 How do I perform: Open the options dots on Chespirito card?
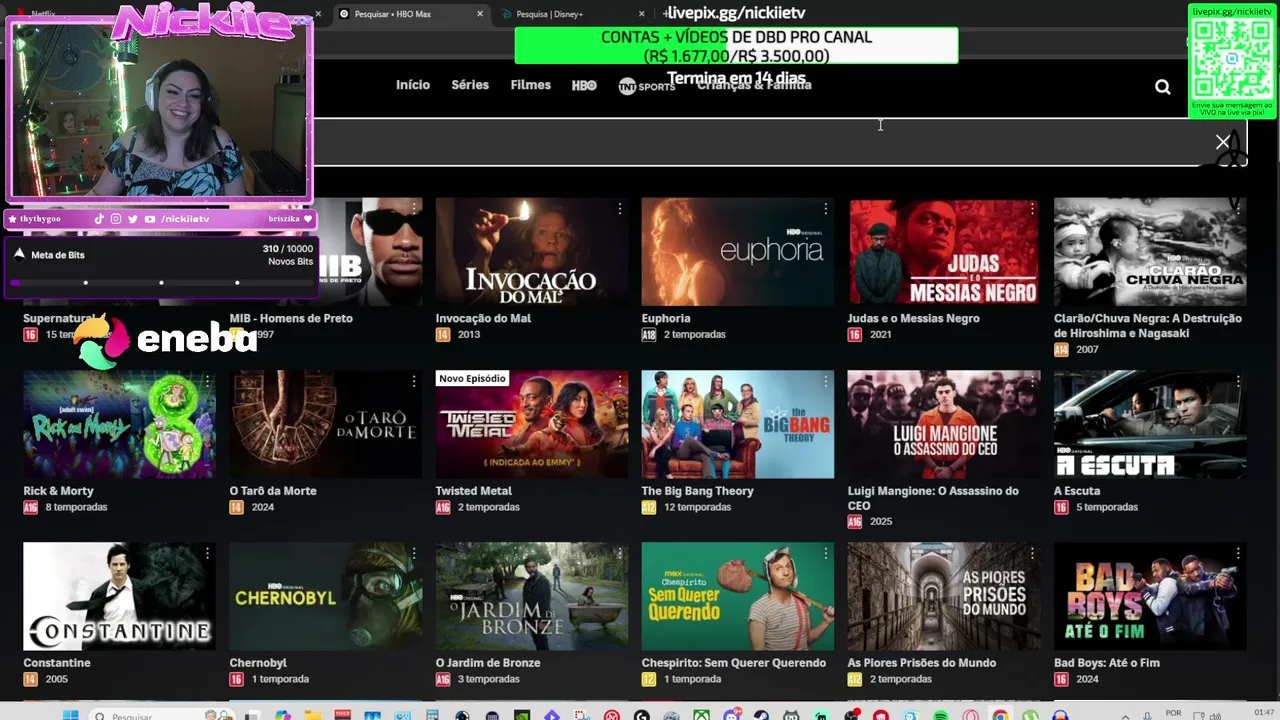point(825,553)
